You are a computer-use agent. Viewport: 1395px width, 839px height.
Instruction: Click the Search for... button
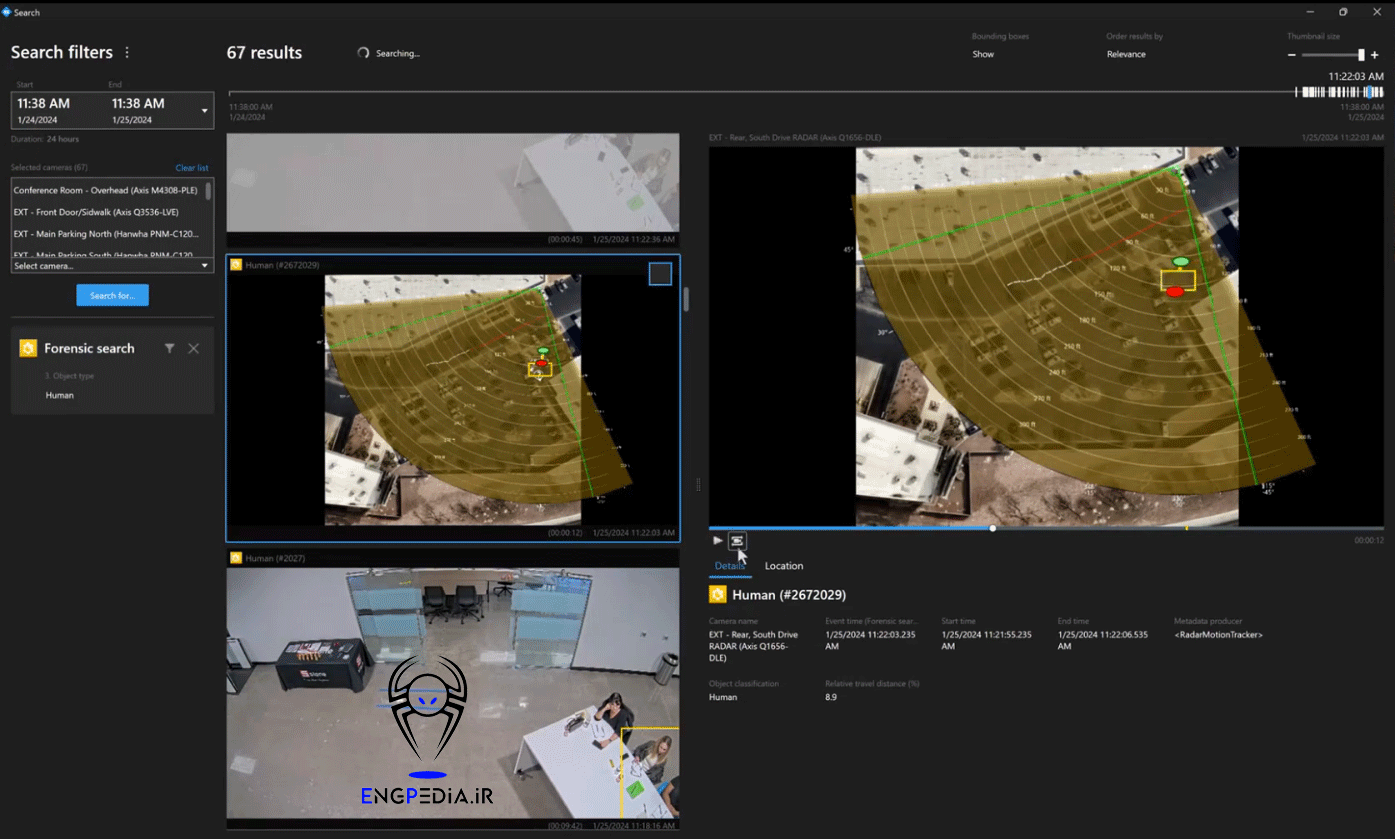point(112,295)
